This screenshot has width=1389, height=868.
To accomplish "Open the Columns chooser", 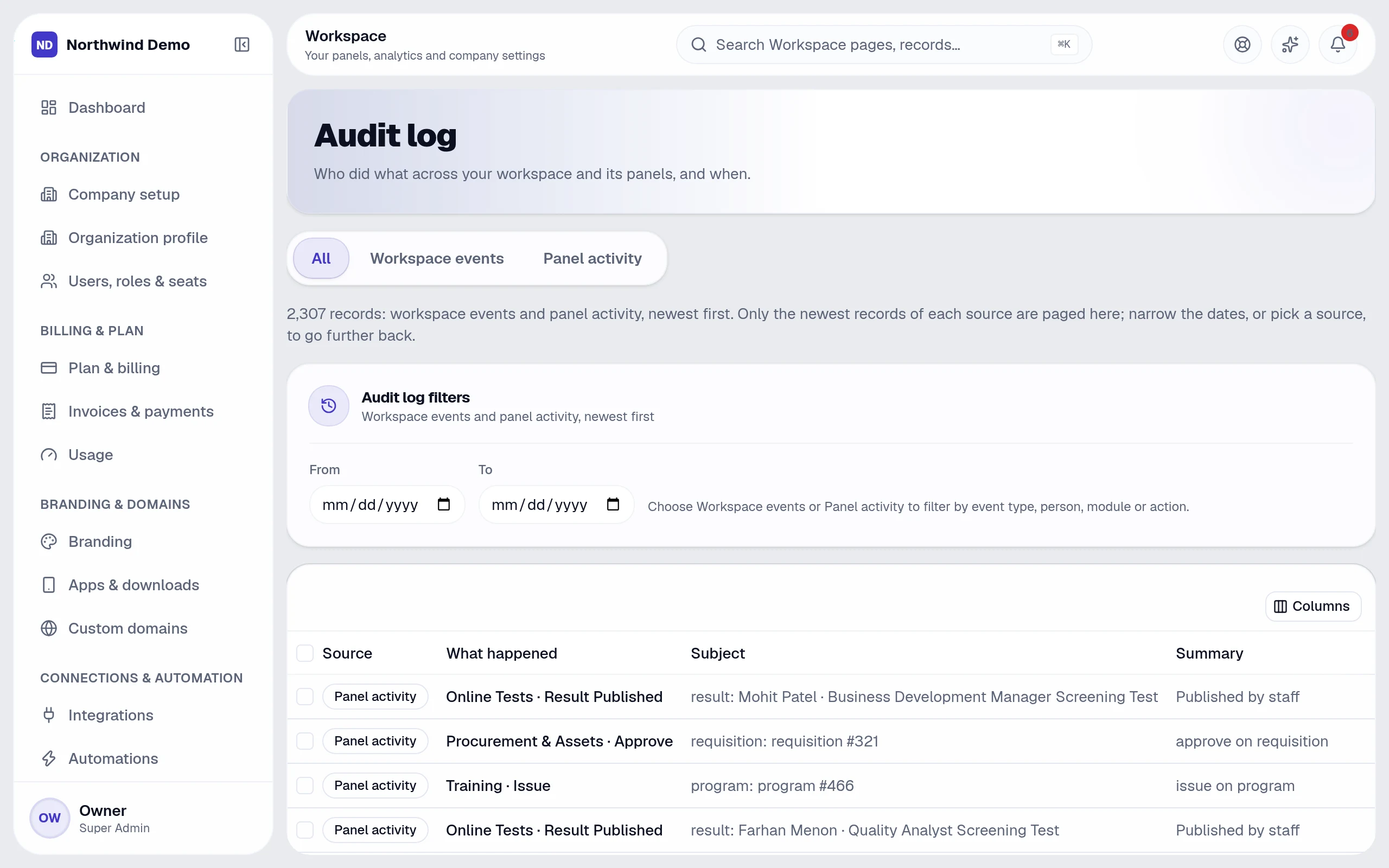I will click(1312, 606).
